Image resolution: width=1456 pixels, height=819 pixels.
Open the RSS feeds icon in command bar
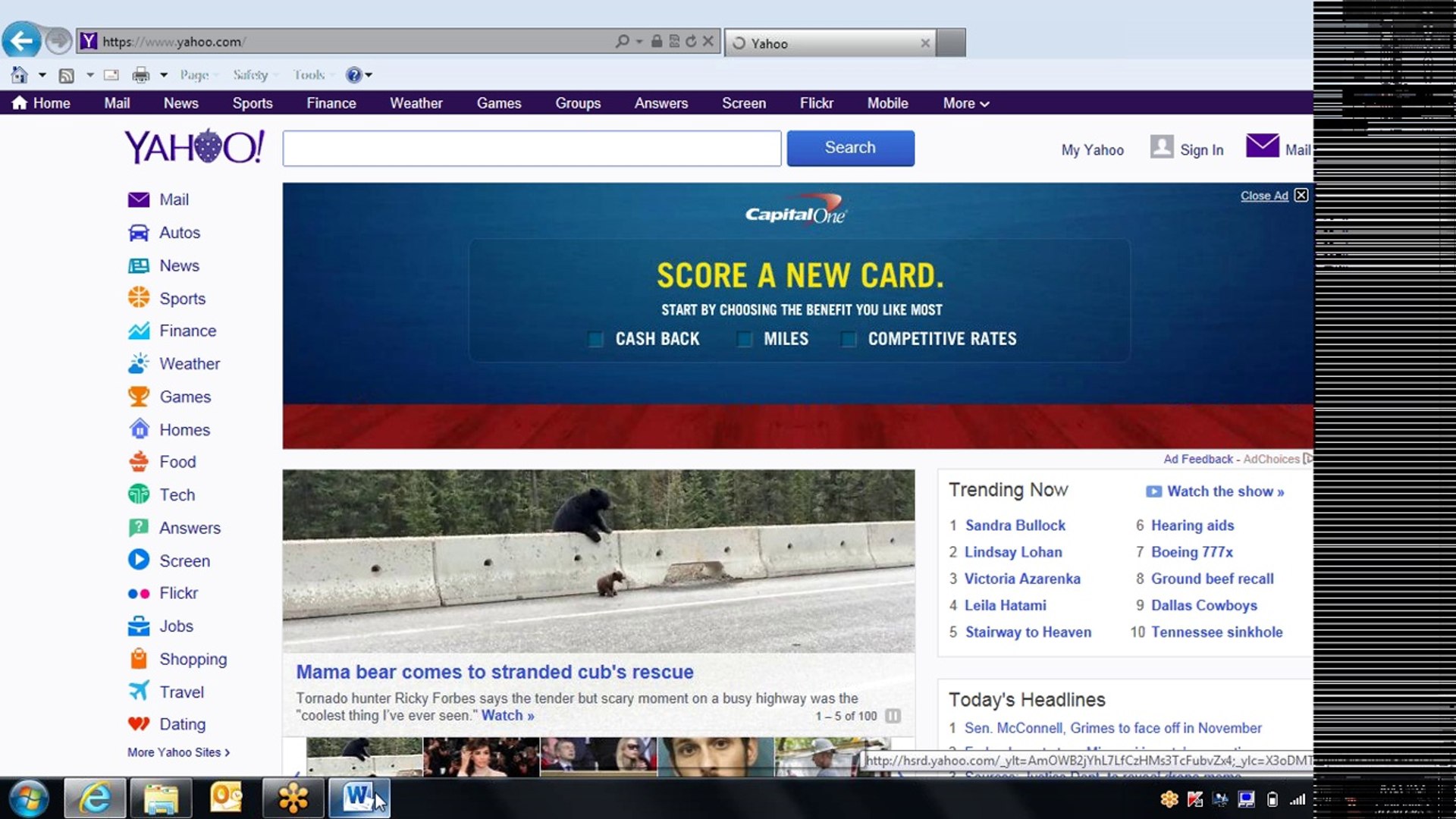(x=67, y=75)
